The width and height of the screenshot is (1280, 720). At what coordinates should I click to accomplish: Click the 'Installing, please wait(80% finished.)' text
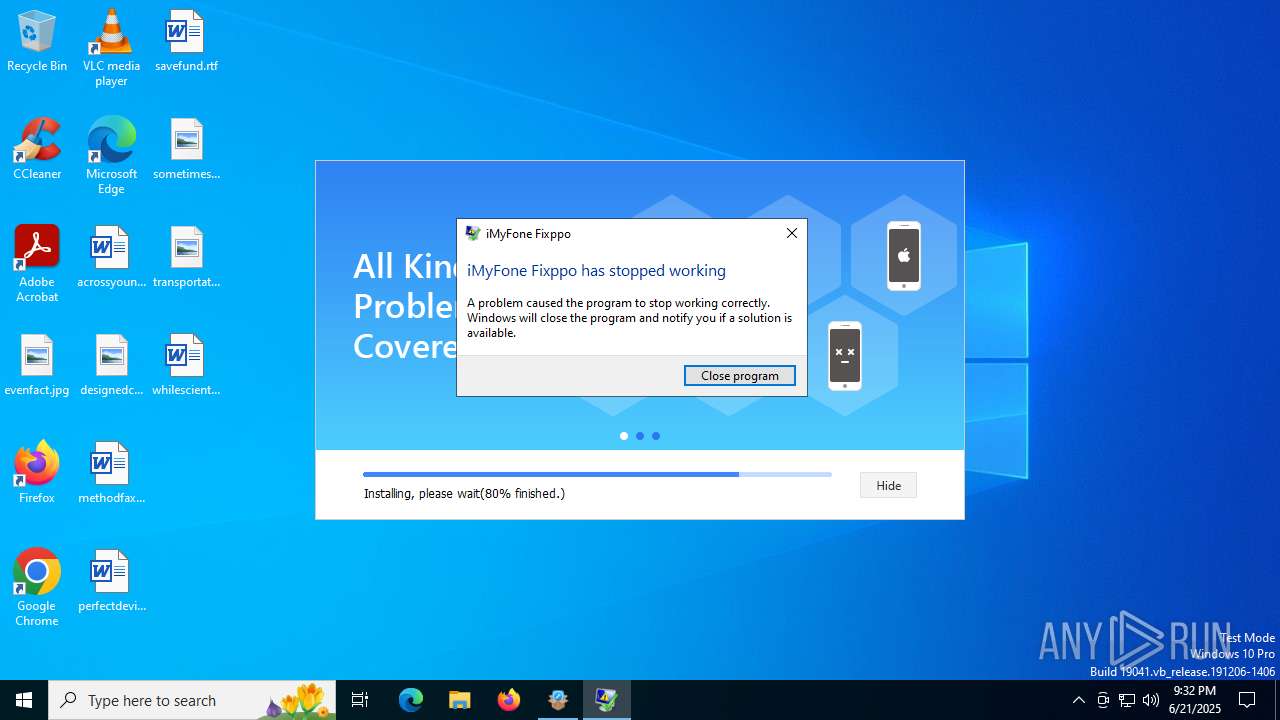(x=464, y=493)
